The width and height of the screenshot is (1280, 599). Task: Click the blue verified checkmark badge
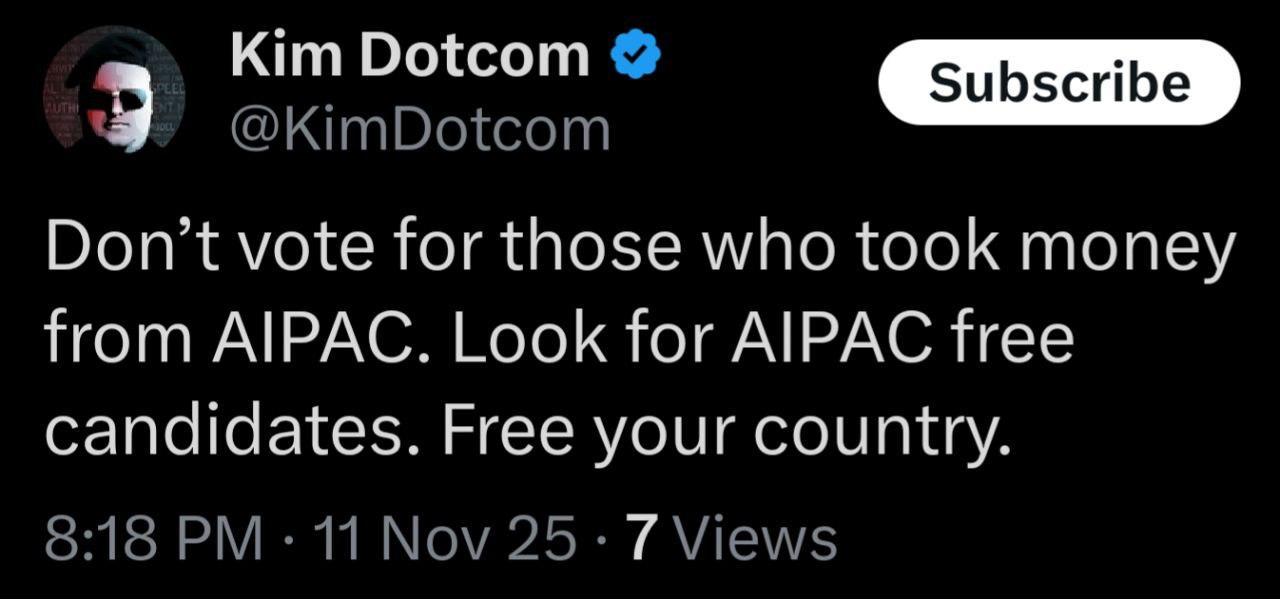(633, 58)
